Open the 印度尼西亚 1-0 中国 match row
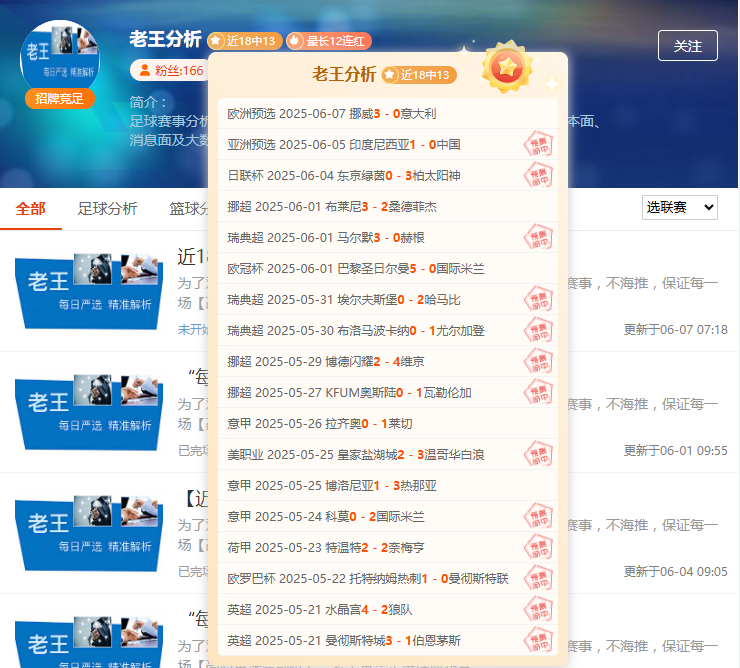740x668 pixels. click(388, 144)
